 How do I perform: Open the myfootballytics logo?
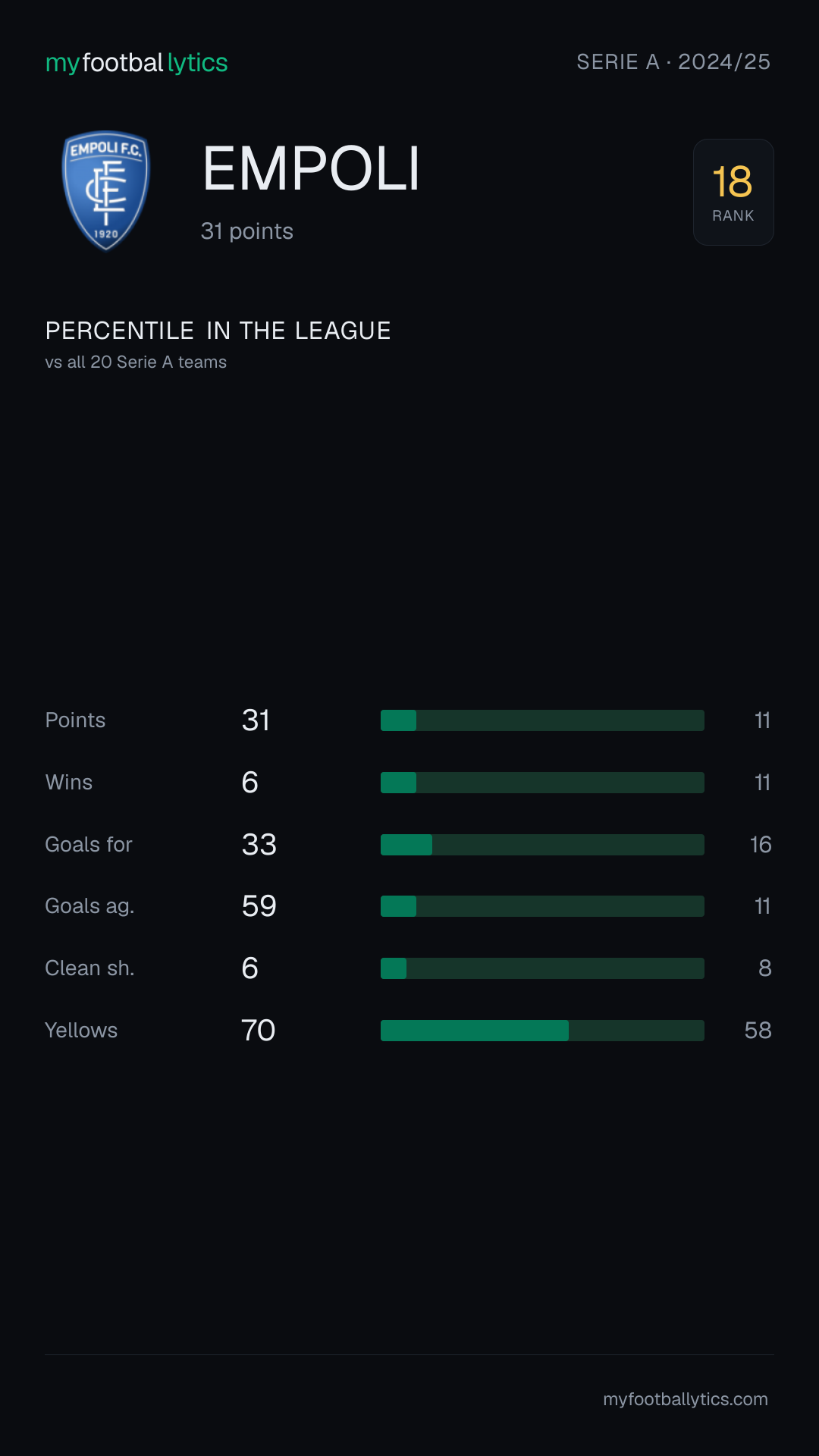pyautogui.click(x=136, y=62)
